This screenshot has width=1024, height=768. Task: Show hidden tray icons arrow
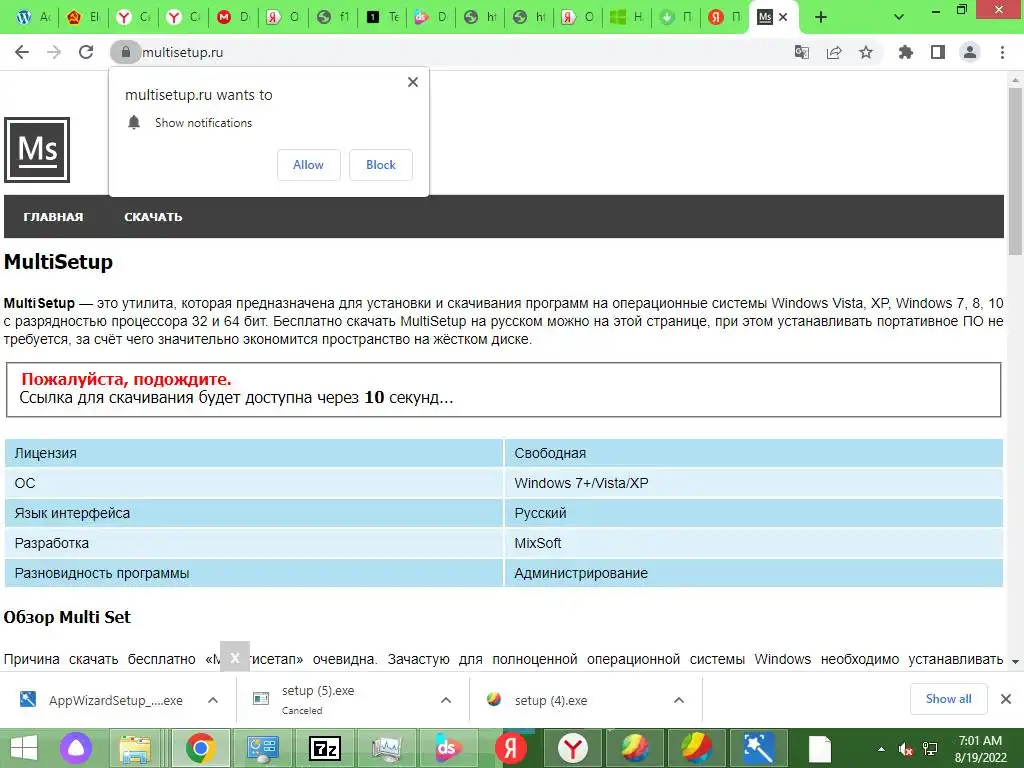pos(881,749)
